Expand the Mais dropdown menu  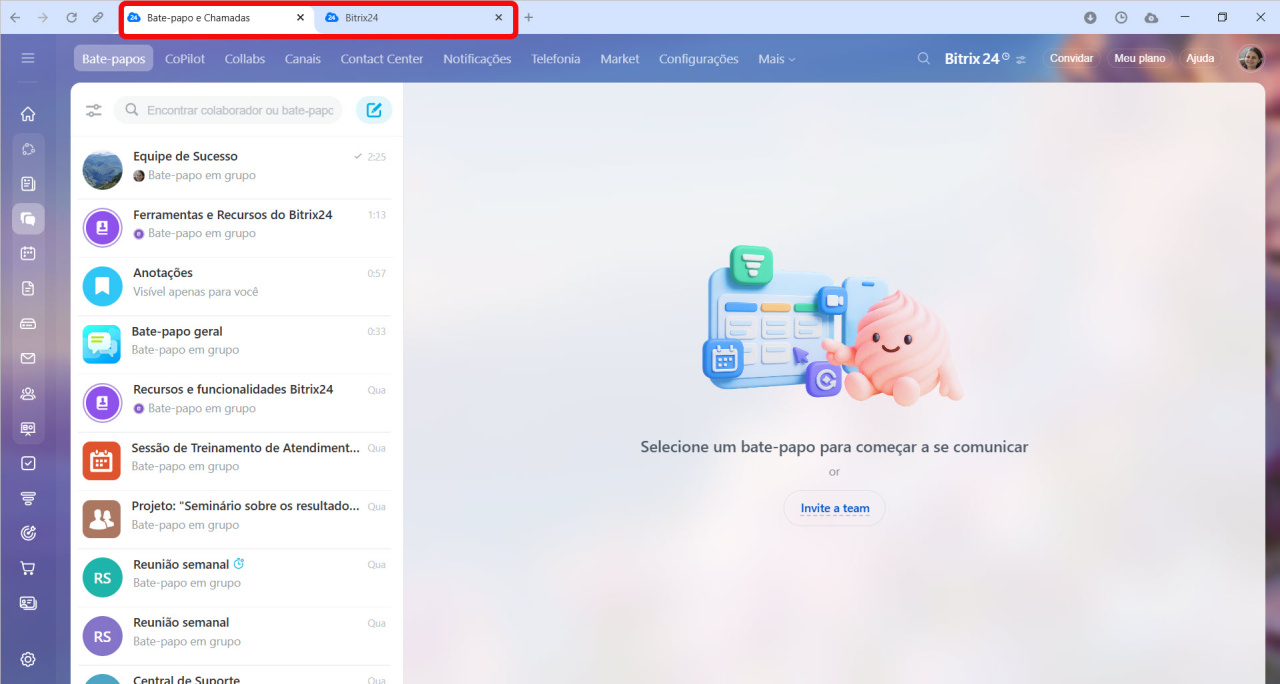(x=777, y=59)
